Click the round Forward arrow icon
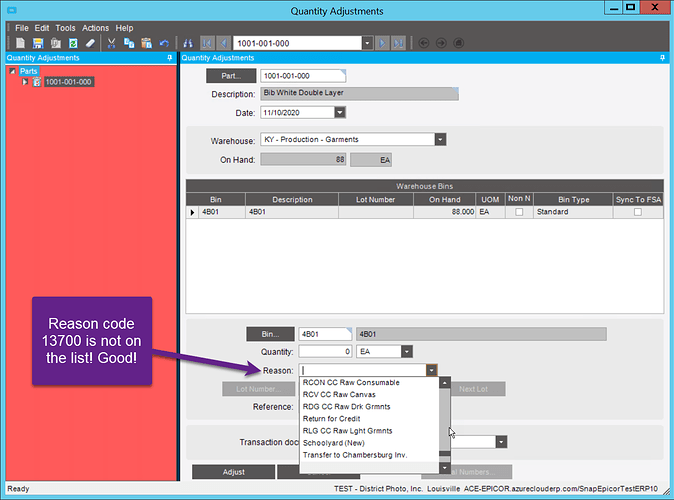Image resolution: width=674 pixels, height=500 pixels. tap(441, 43)
